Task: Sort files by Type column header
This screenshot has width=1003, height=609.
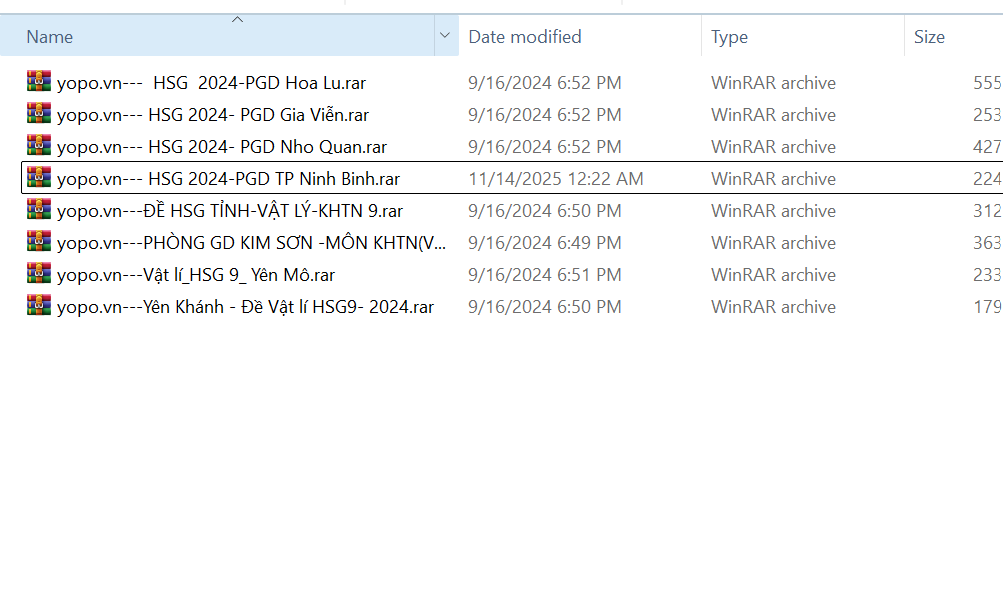Action: pos(730,37)
